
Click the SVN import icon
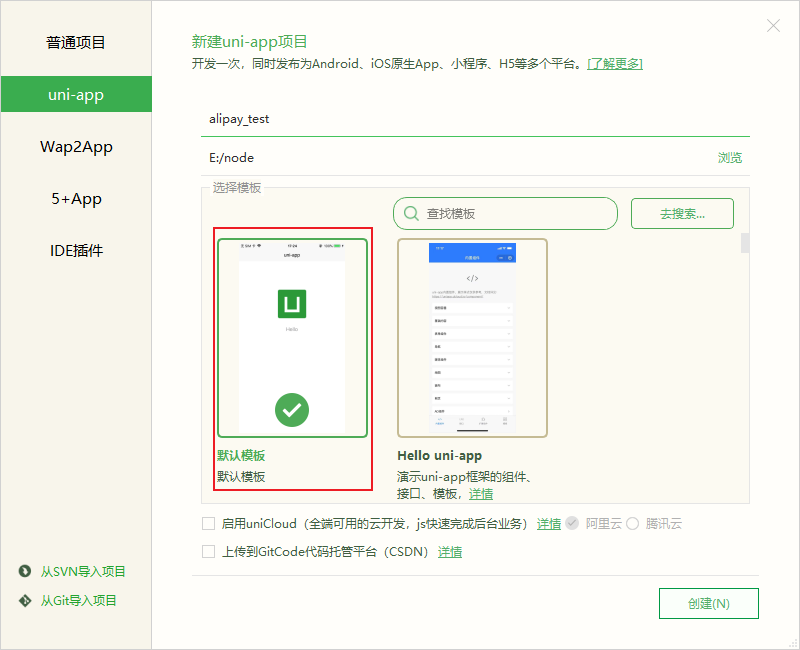tap(24, 571)
